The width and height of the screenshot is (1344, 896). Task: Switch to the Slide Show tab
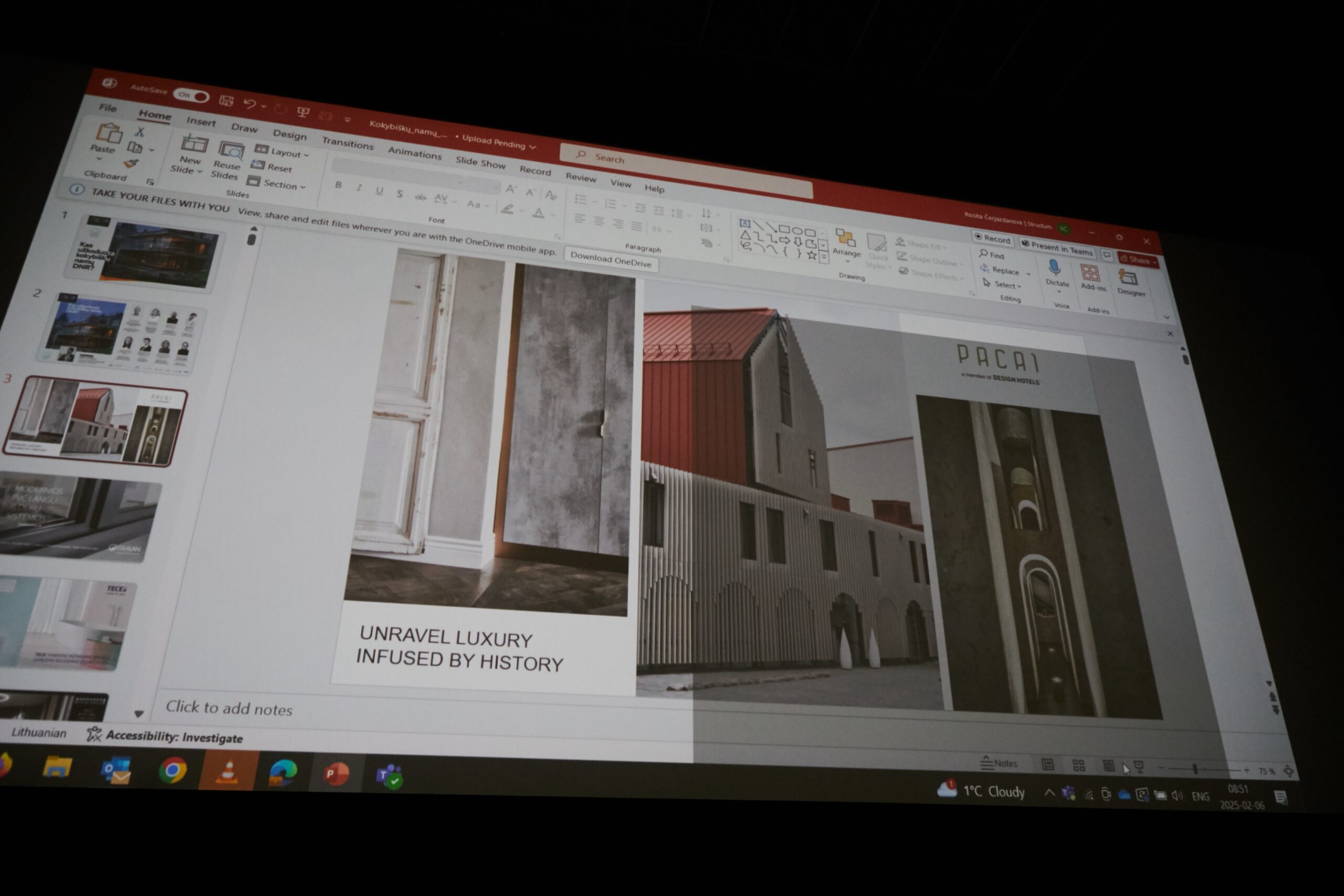(480, 162)
